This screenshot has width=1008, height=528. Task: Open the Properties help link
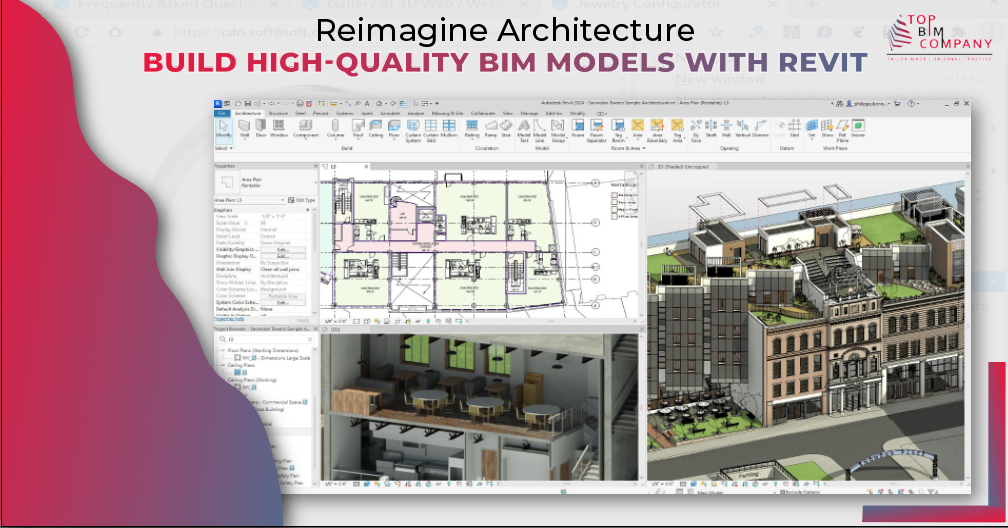coord(229,318)
